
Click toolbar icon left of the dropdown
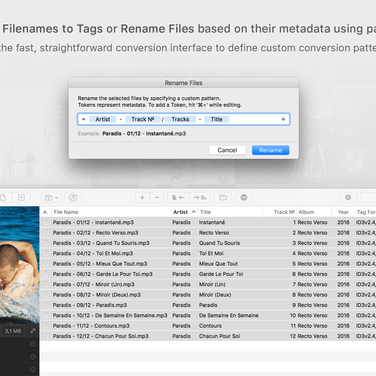tap(21, 197)
